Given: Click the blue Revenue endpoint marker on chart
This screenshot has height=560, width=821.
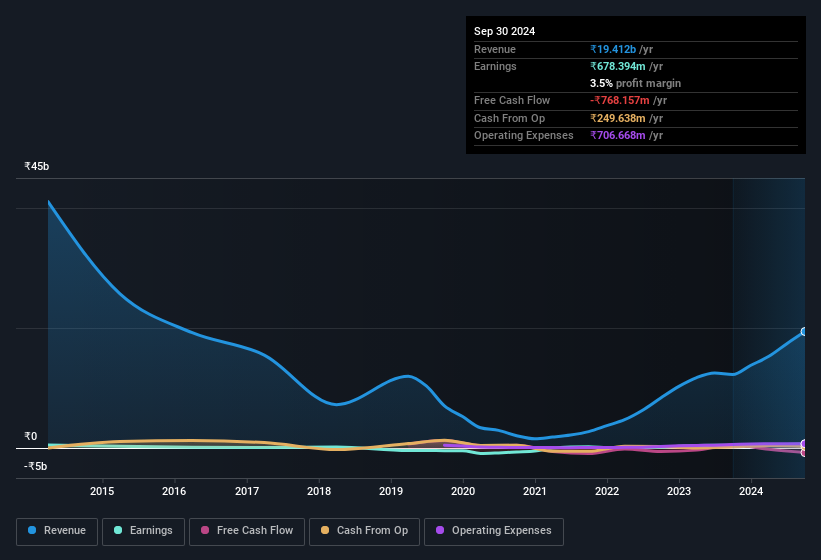Looking at the screenshot, I should tap(804, 331).
